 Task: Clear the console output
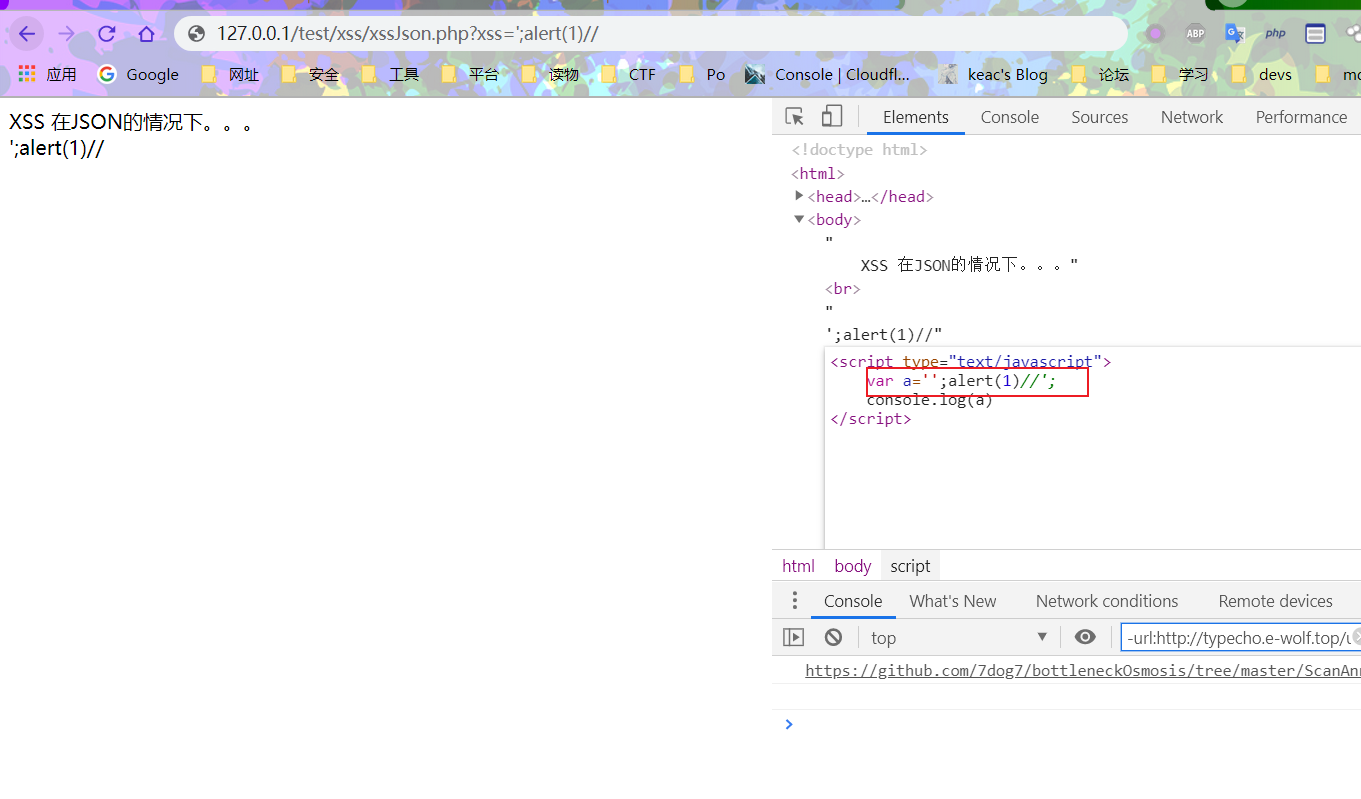833,637
